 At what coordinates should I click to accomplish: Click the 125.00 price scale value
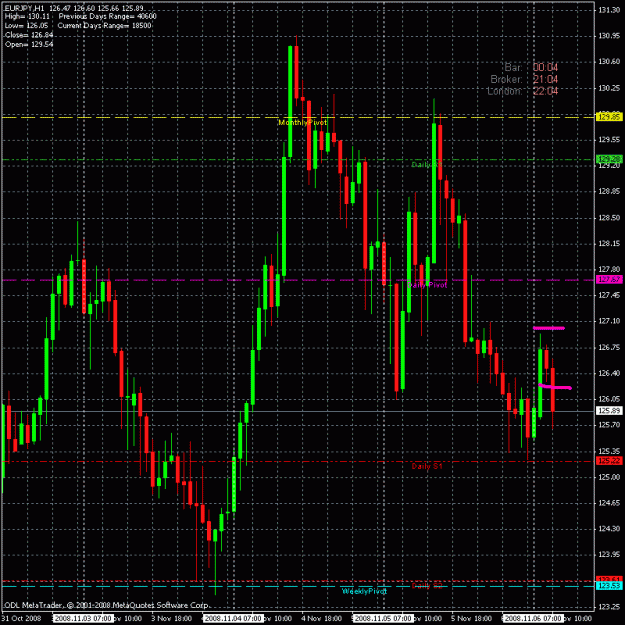pos(609,477)
